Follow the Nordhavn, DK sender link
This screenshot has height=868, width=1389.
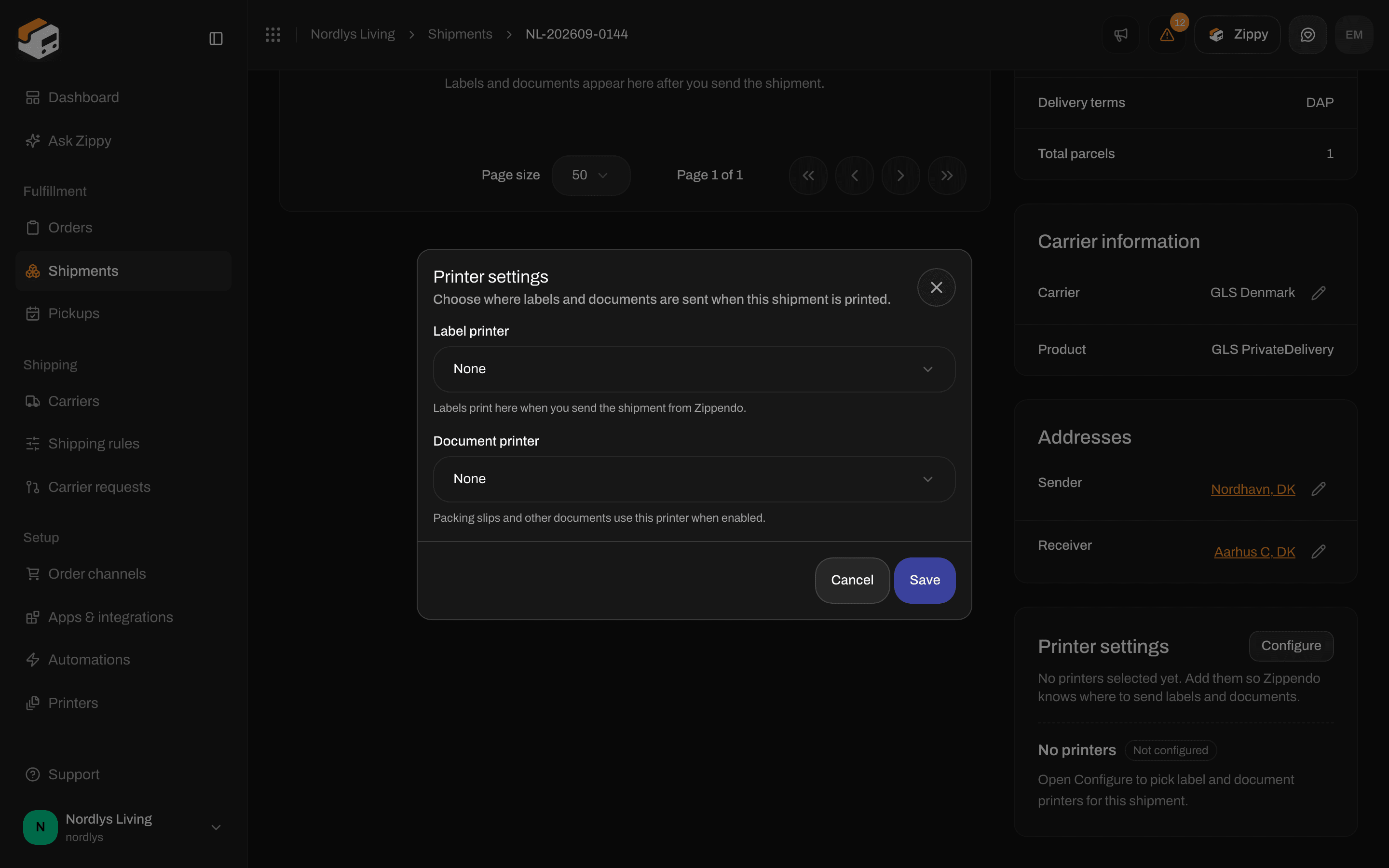click(1253, 489)
